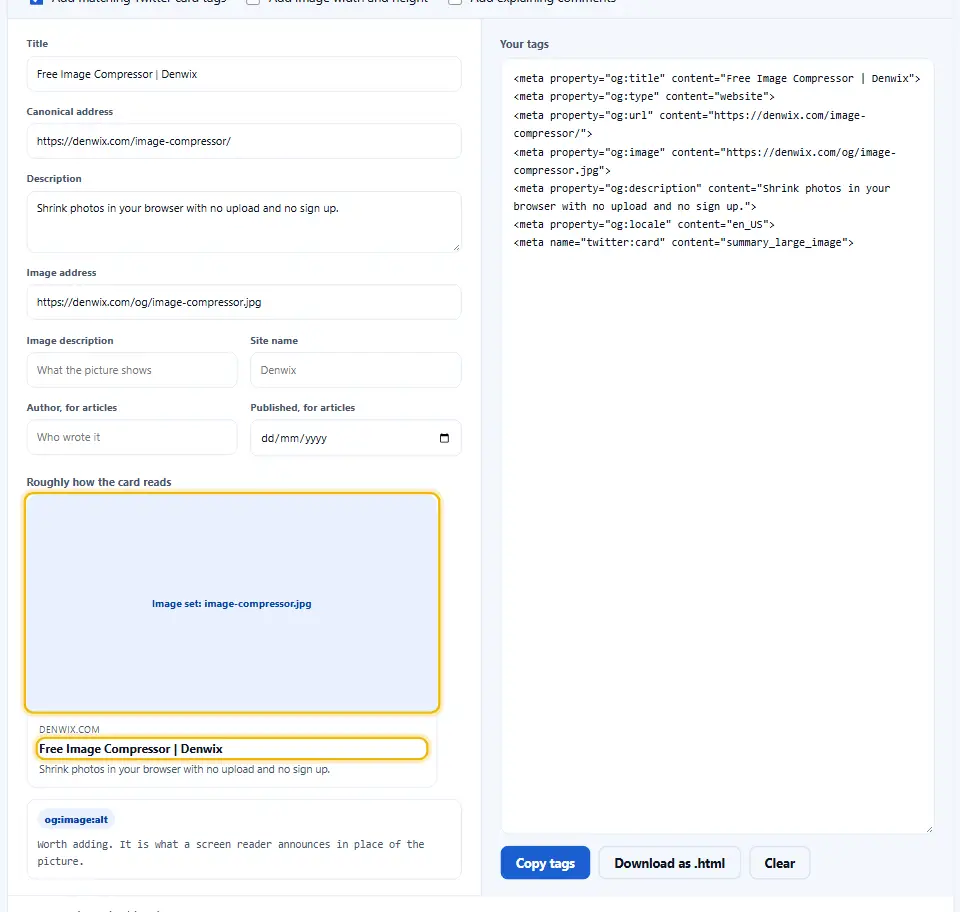Click inside the Description text area

click(x=244, y=222)
